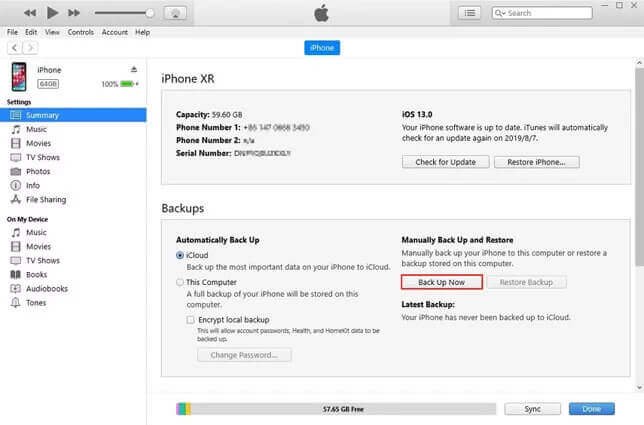Choose This Computer as backup location

coord(180,283)
